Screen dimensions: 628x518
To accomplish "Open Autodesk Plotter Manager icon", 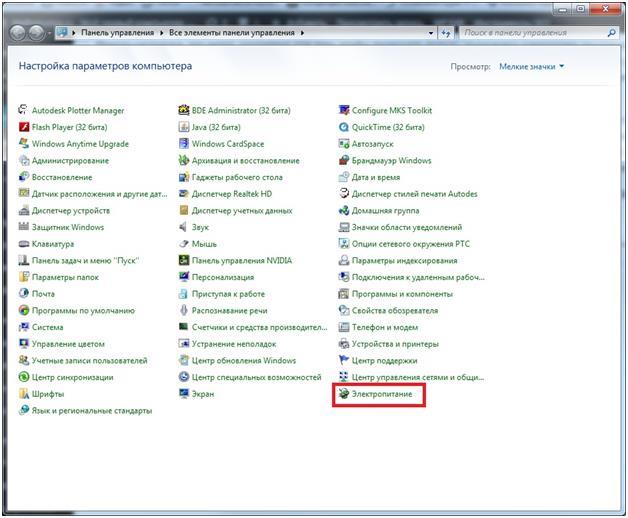I will 24,110.
